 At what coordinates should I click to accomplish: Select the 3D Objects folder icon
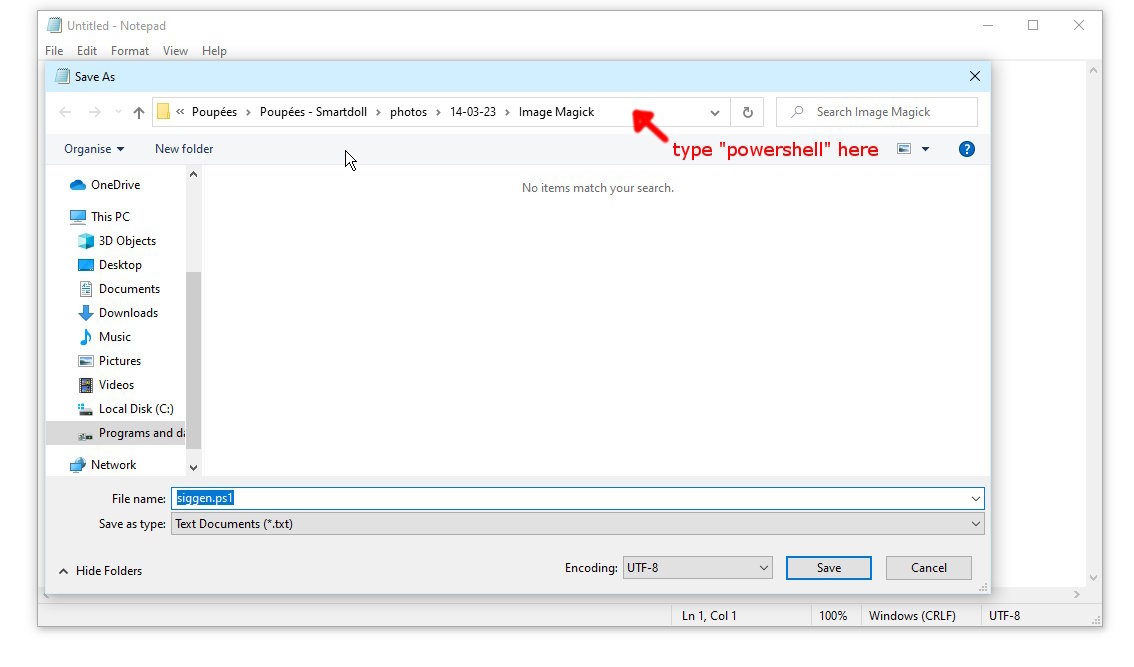[x=86, y=241]
